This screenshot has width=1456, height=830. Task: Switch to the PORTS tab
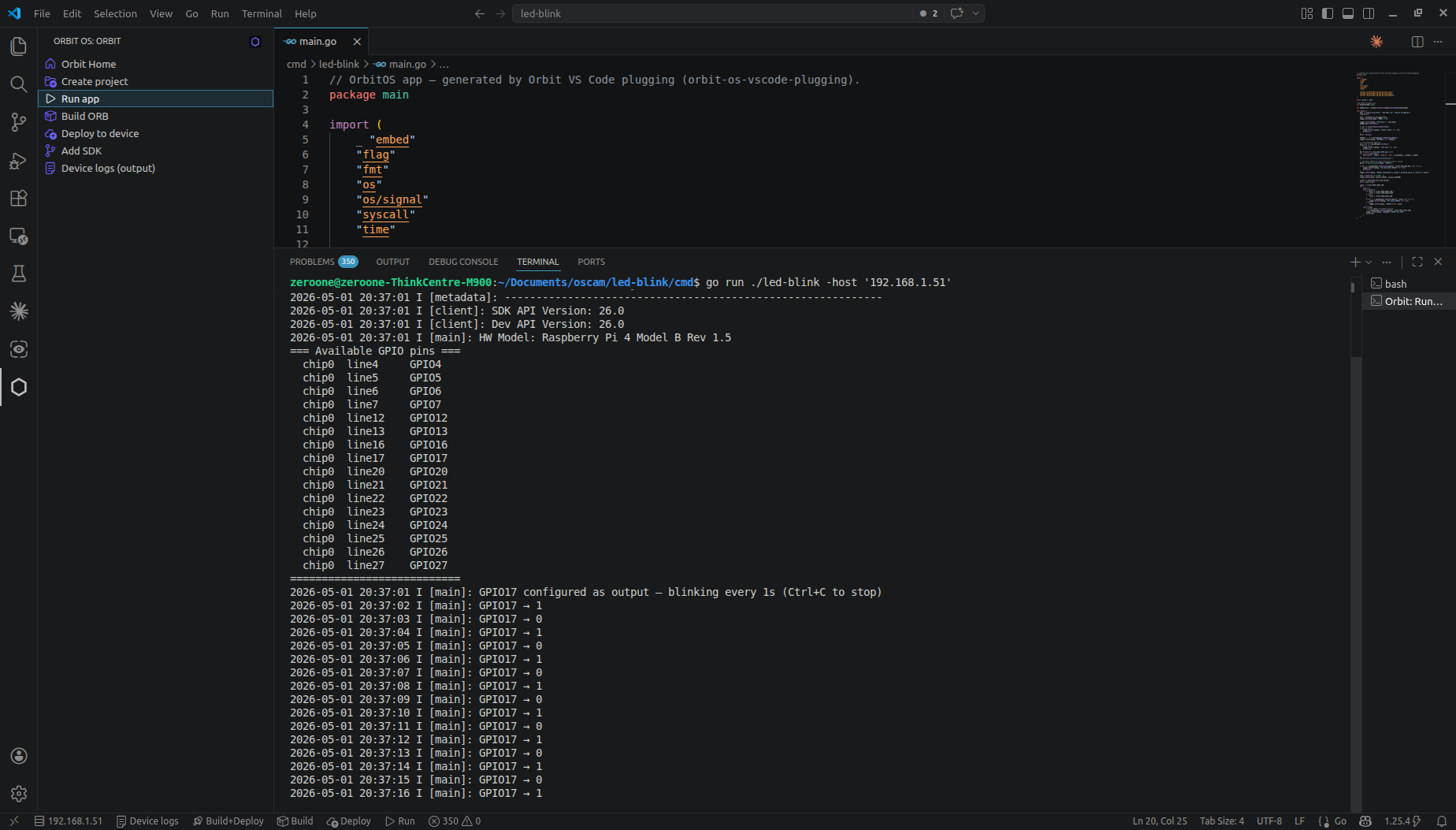591,262
